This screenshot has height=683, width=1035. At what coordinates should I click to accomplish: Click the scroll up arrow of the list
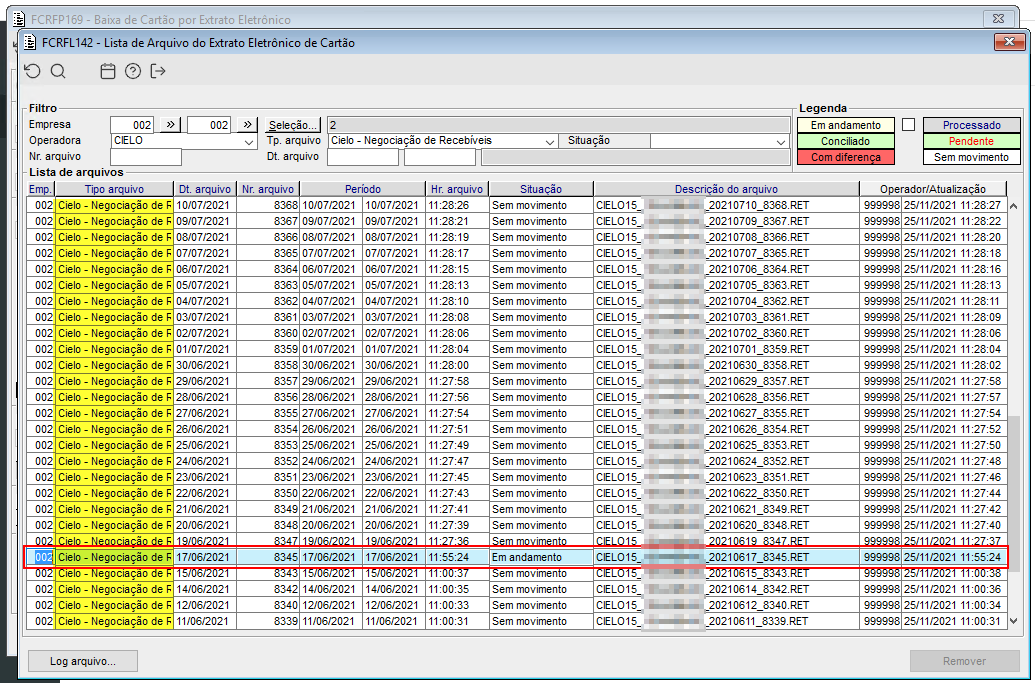coord(1014,206)
